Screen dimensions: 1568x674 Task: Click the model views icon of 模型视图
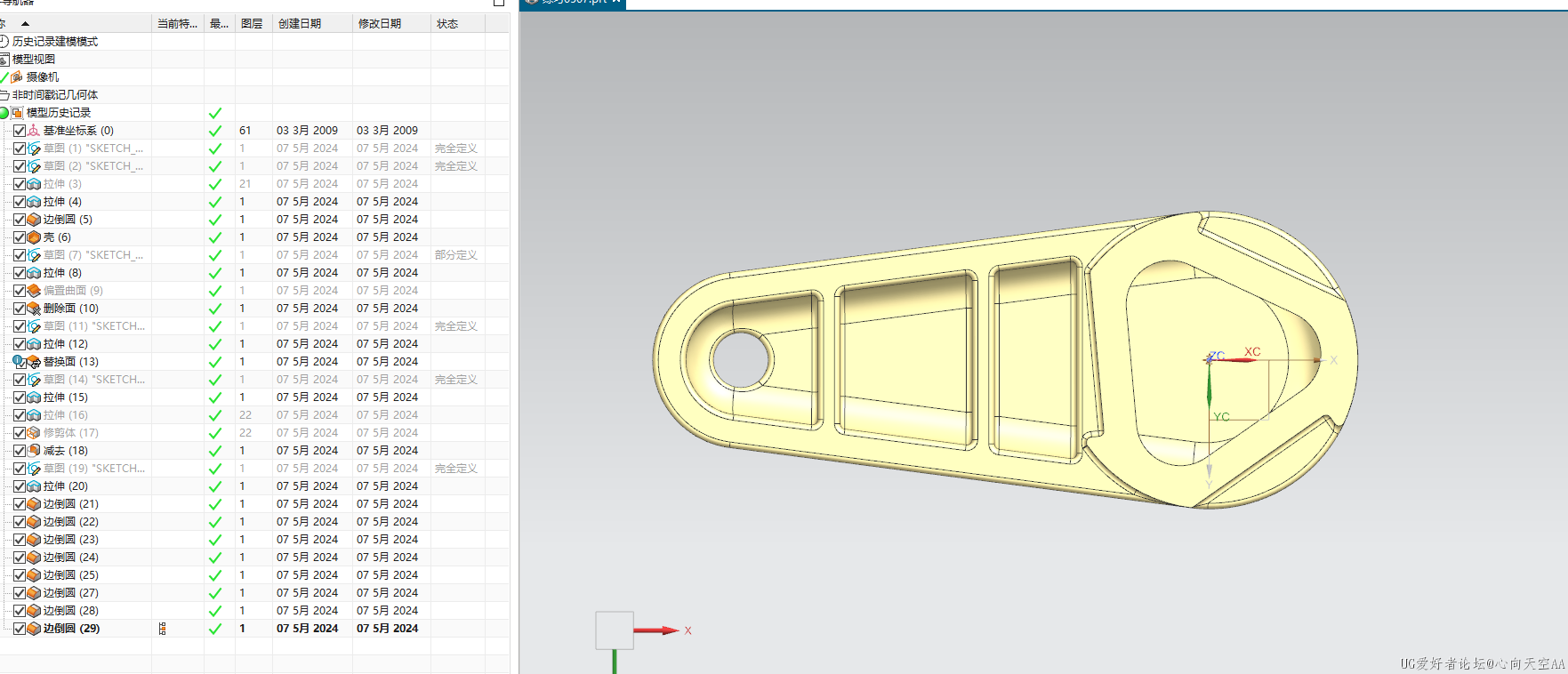pyautogui.click(x=4, y=60)
